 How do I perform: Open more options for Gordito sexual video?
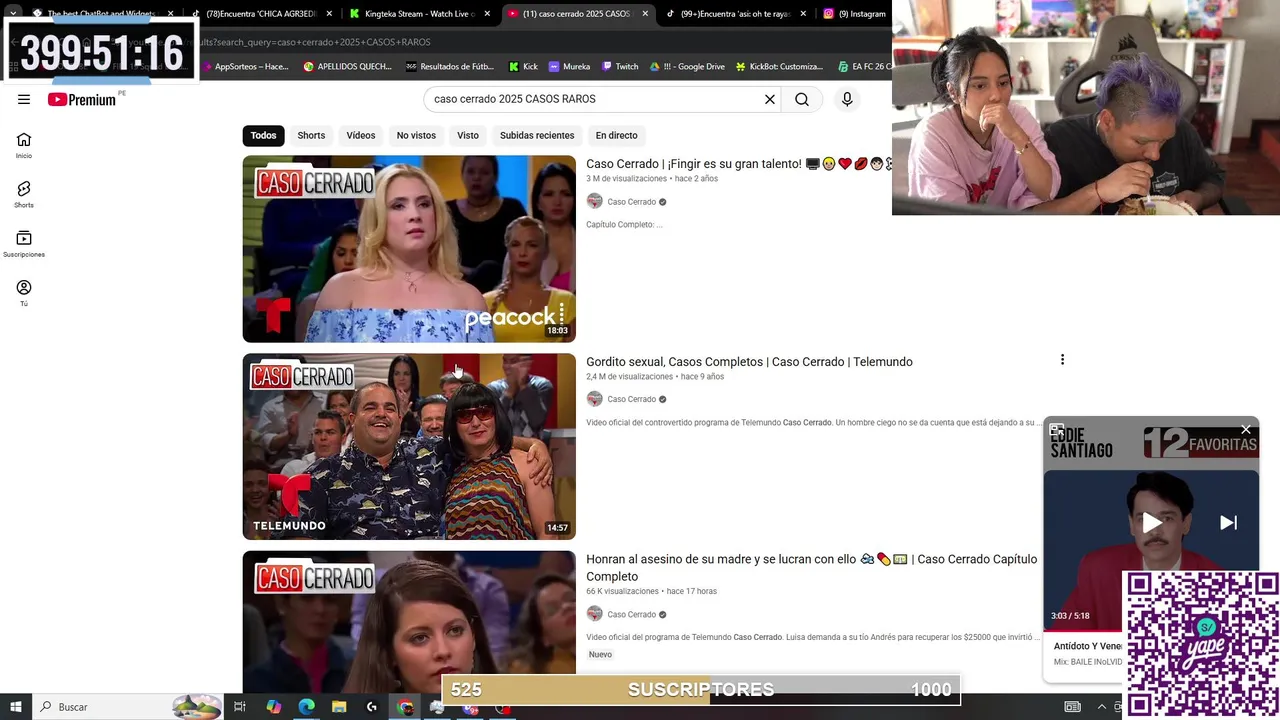(1062, 360)
